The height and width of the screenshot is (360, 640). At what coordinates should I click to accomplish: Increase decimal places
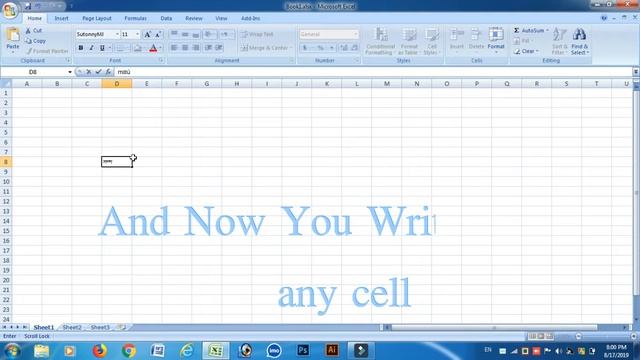pos(344,48)
